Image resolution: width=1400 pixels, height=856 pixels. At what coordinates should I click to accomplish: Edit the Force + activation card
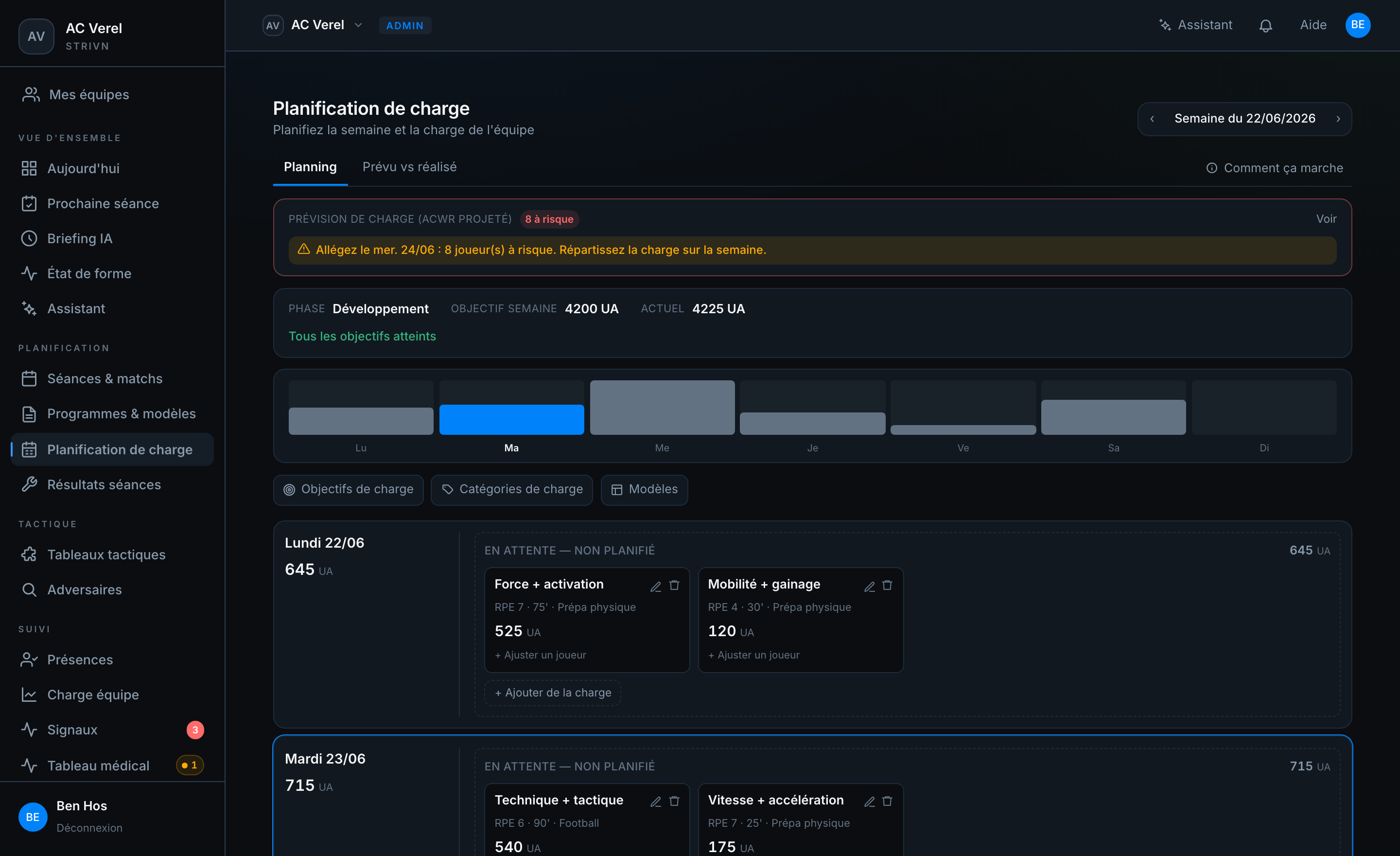[656, 586]
